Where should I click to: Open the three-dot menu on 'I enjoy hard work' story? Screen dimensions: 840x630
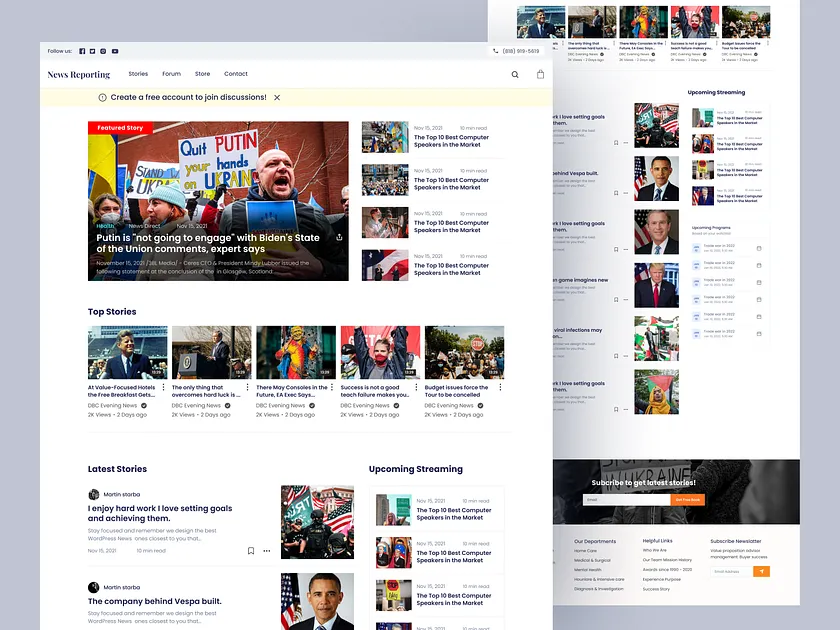(265, 550)
